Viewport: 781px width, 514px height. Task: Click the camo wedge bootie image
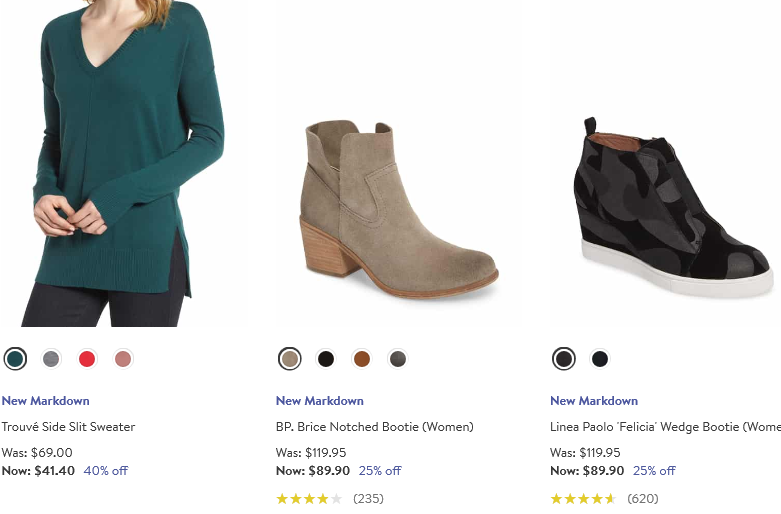670,210
